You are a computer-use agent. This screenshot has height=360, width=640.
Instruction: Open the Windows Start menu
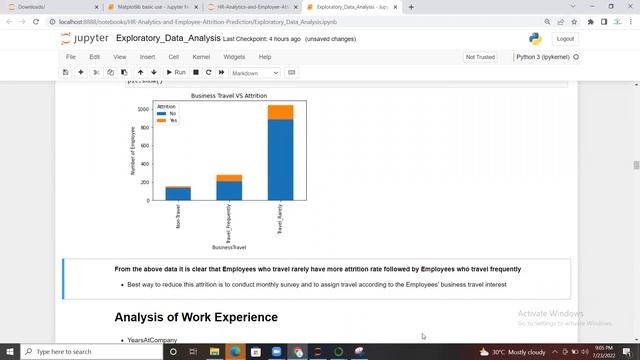(x=10, y=351)
